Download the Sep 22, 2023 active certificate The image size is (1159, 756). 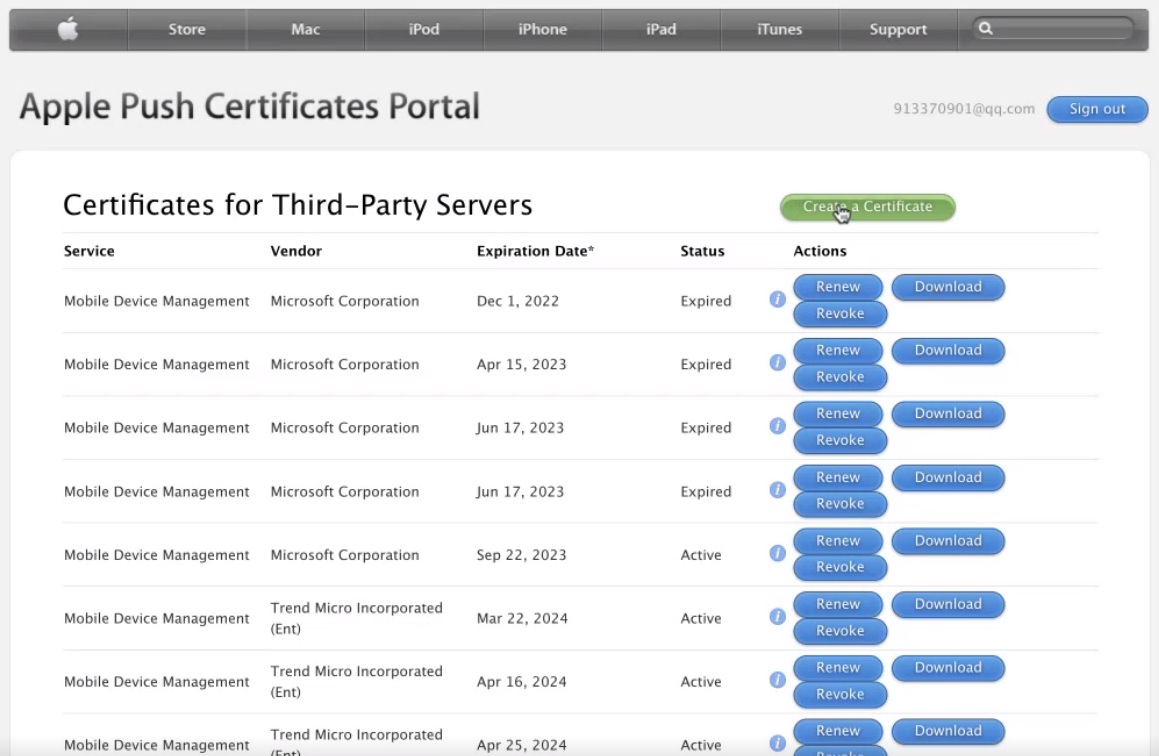coord(947,540)
